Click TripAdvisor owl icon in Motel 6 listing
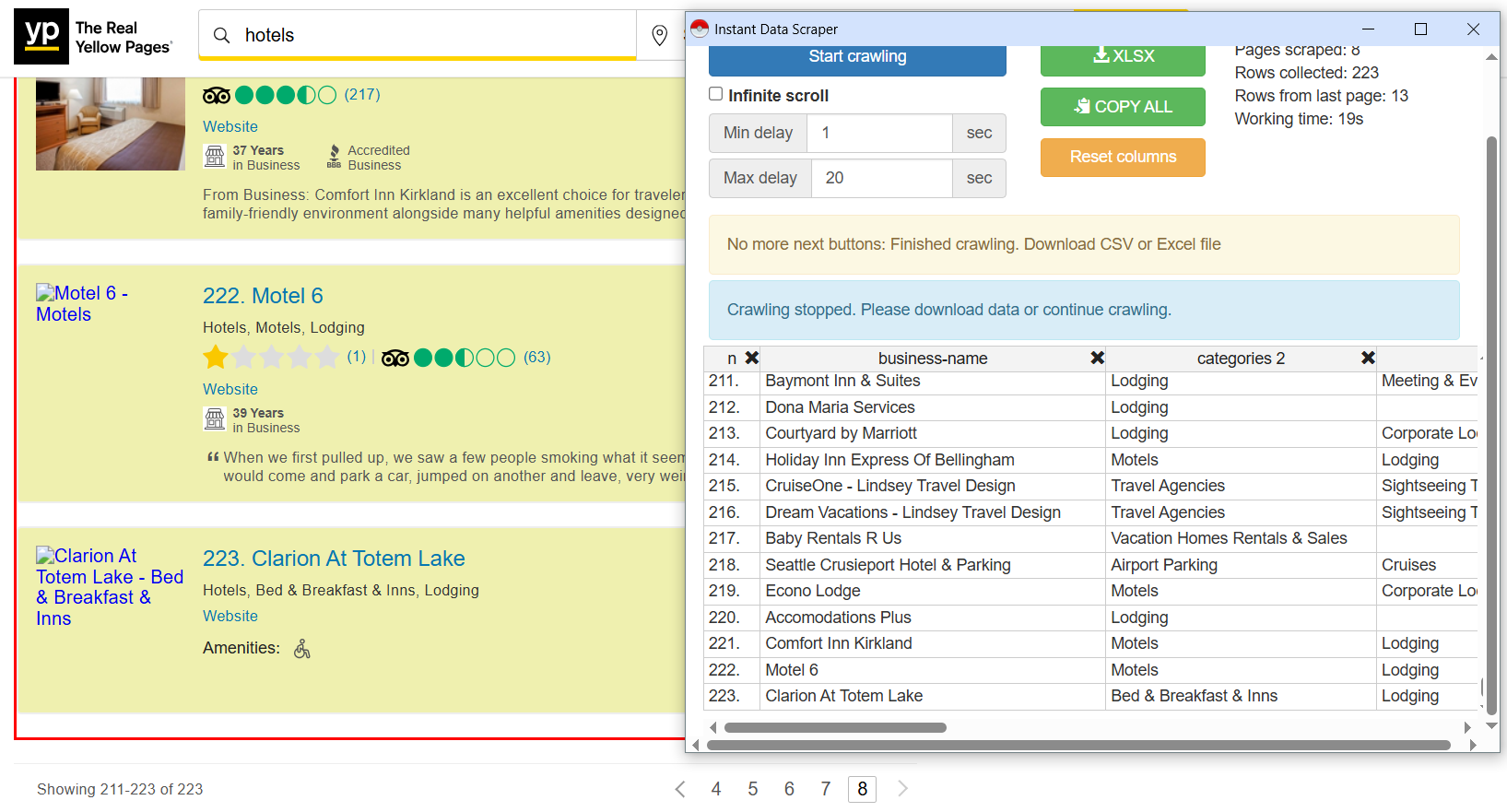Image resolution: width=1507 pixels, height=812 pixels. 395,358
